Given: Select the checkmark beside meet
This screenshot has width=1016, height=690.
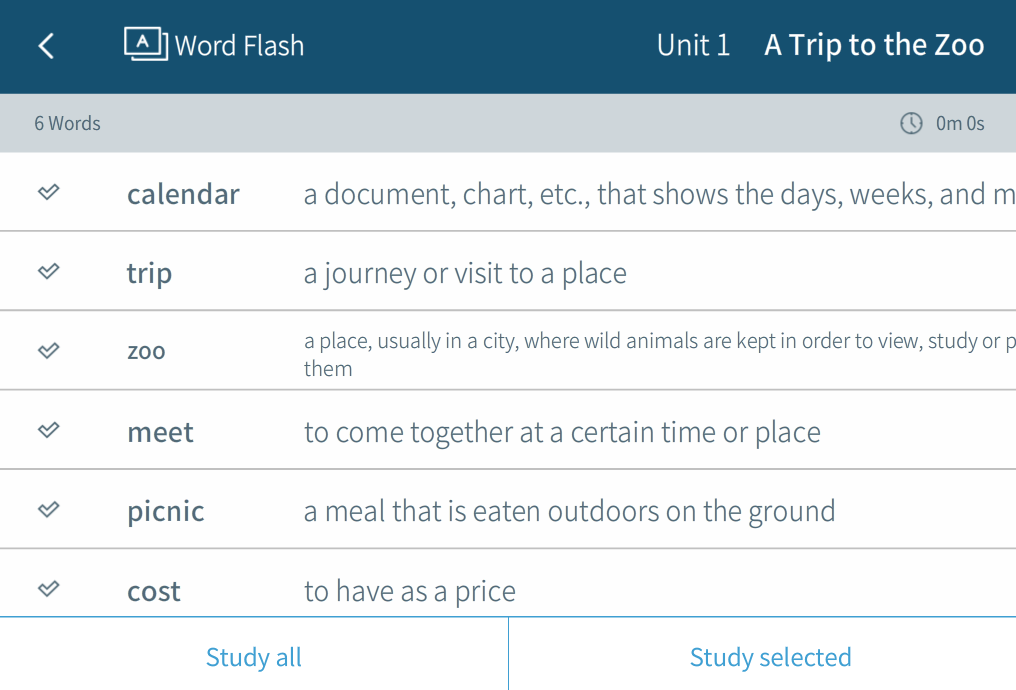Looking at the screenshot, I should (x=48, y=430).
